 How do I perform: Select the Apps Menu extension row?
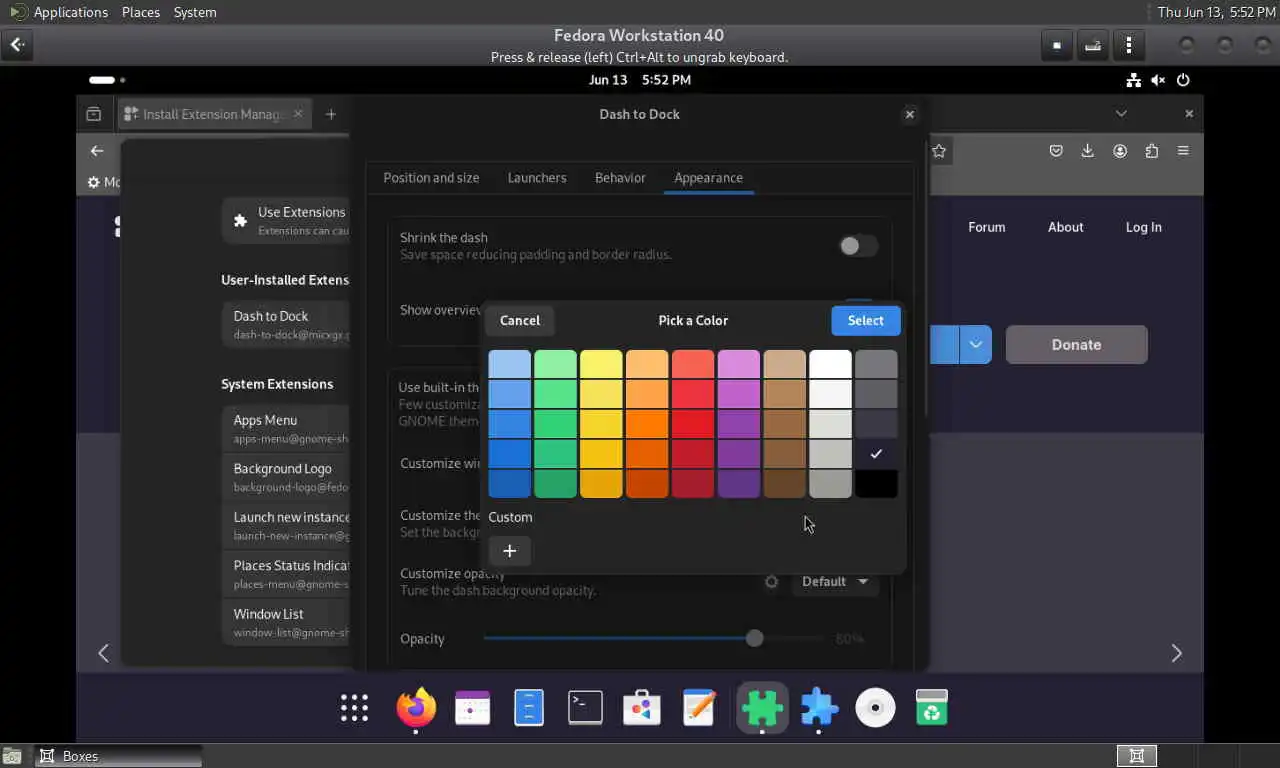286,428
